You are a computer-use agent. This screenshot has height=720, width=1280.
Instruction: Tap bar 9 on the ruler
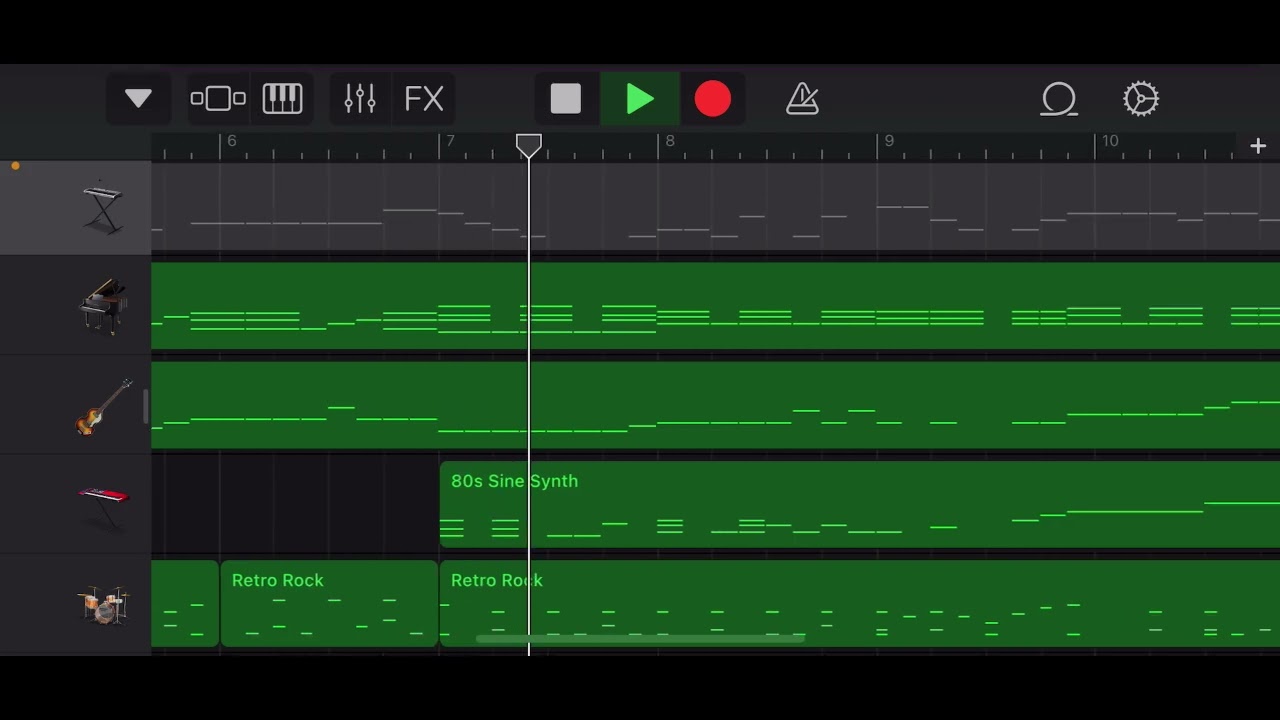889,141
